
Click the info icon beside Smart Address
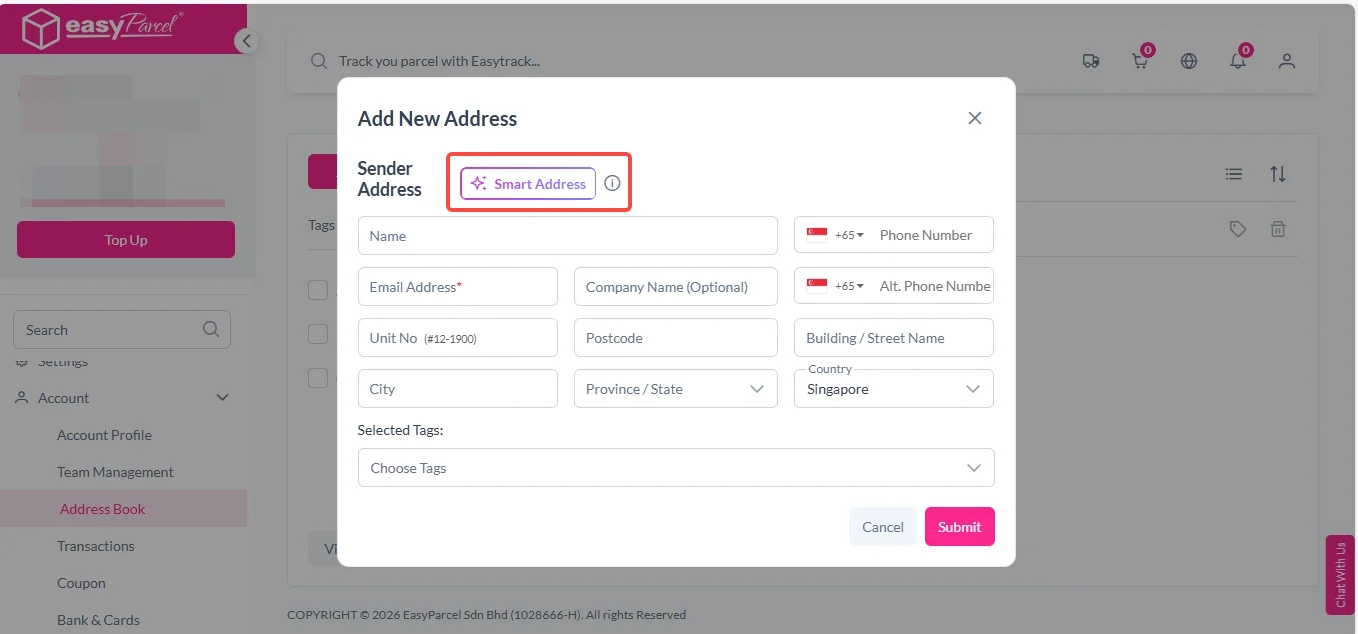pyautogui.click(x=611, y=183)
